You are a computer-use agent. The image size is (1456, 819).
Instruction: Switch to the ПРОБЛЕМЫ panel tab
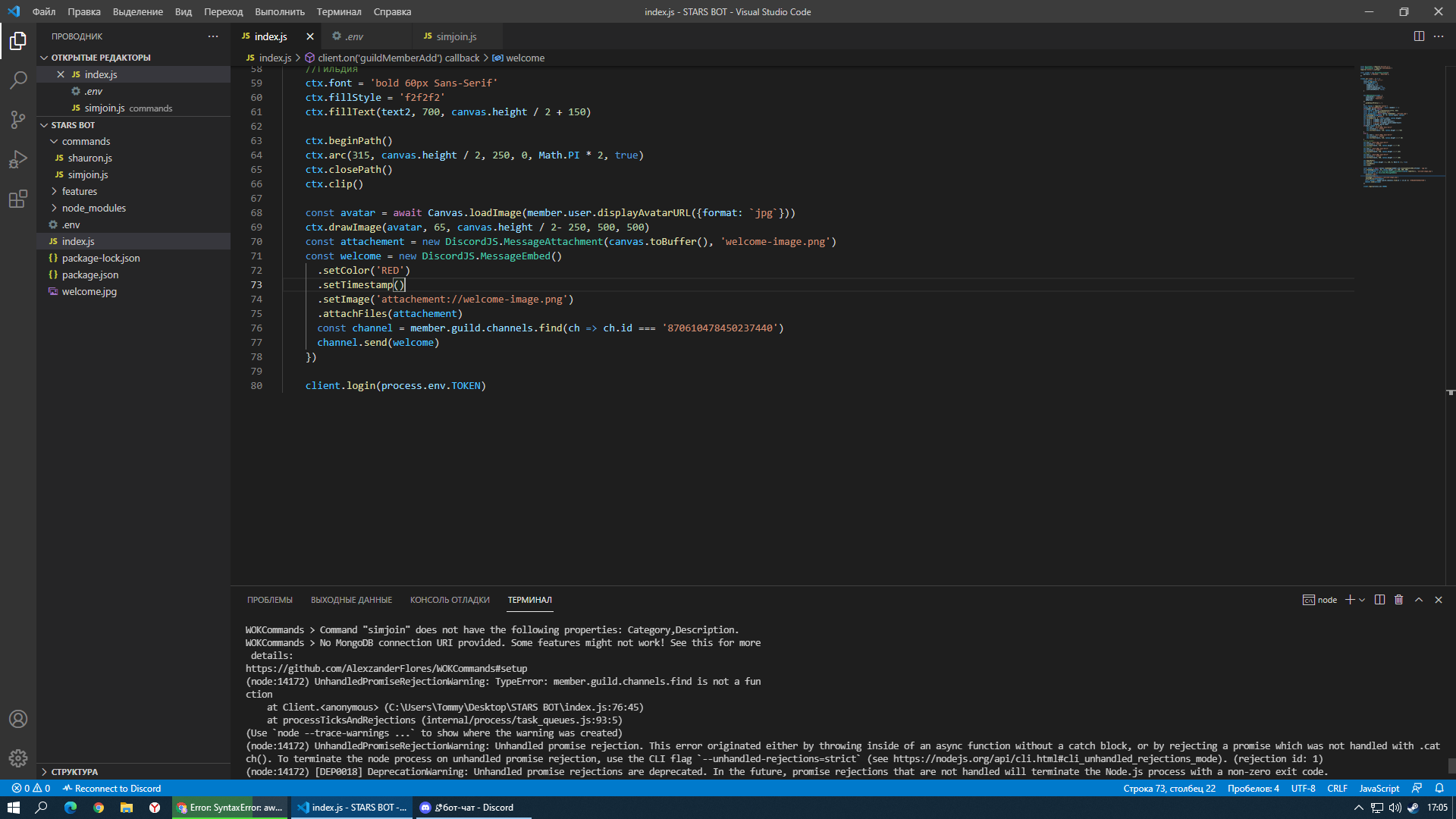pos(269,600)
